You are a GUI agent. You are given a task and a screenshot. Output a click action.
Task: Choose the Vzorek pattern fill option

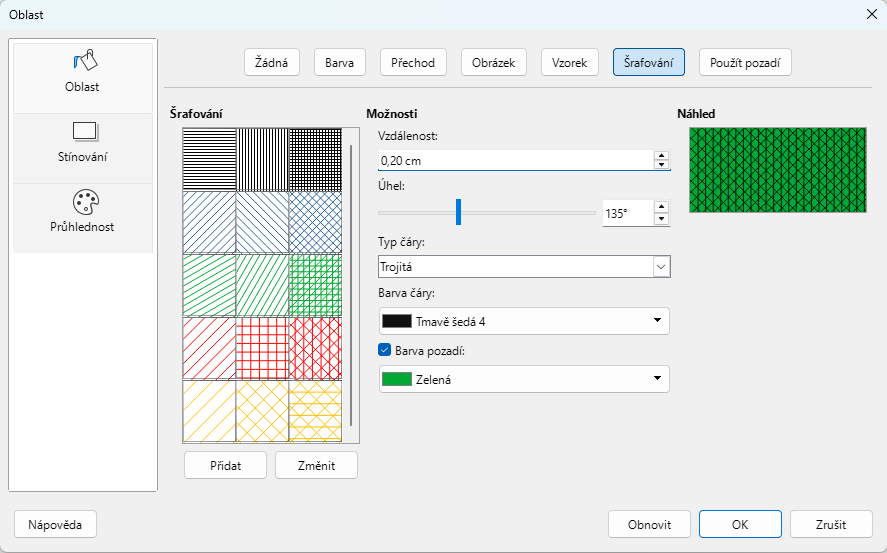coord(570,62)
